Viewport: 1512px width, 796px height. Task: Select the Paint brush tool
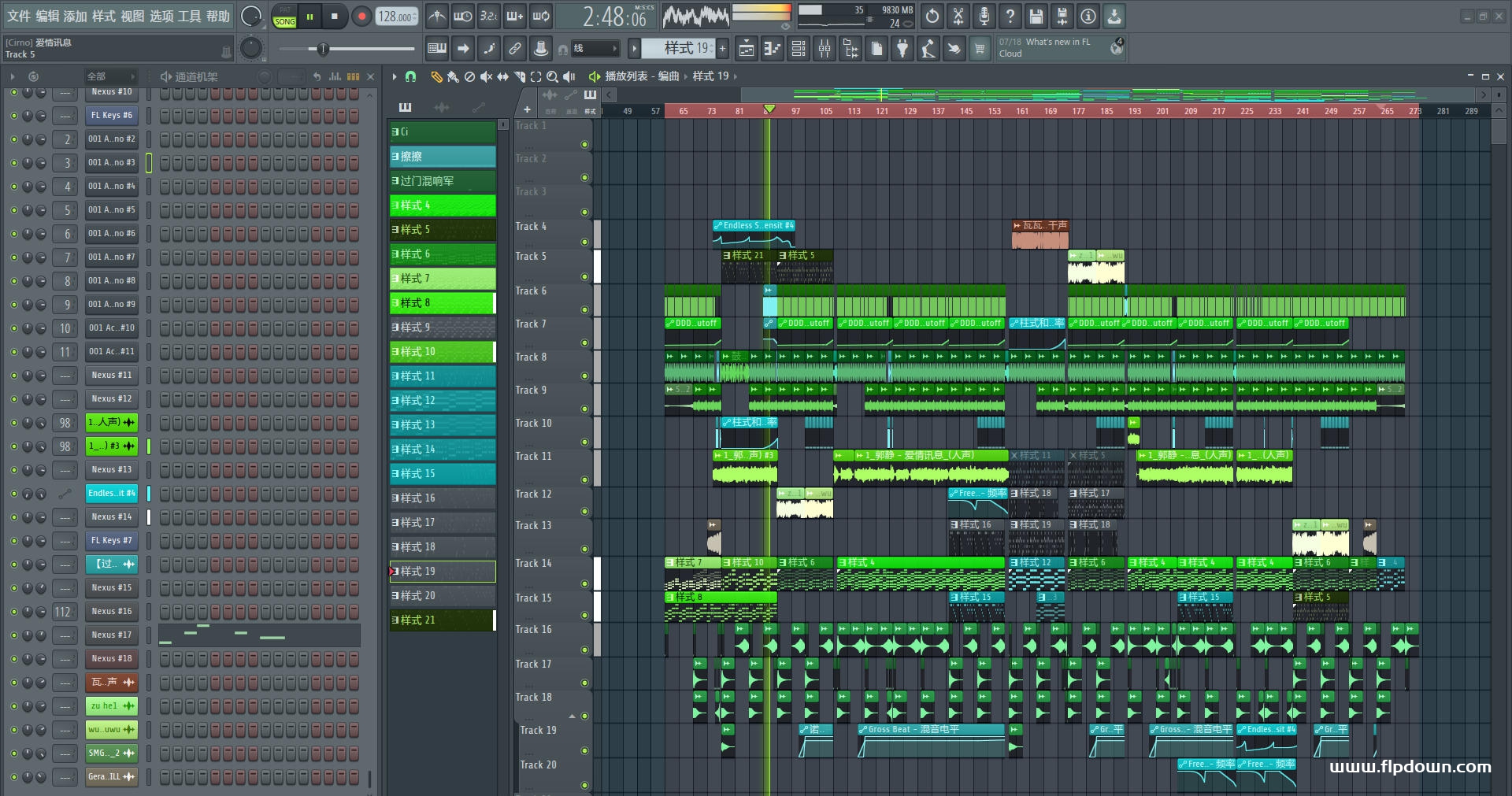pos(453,76)
